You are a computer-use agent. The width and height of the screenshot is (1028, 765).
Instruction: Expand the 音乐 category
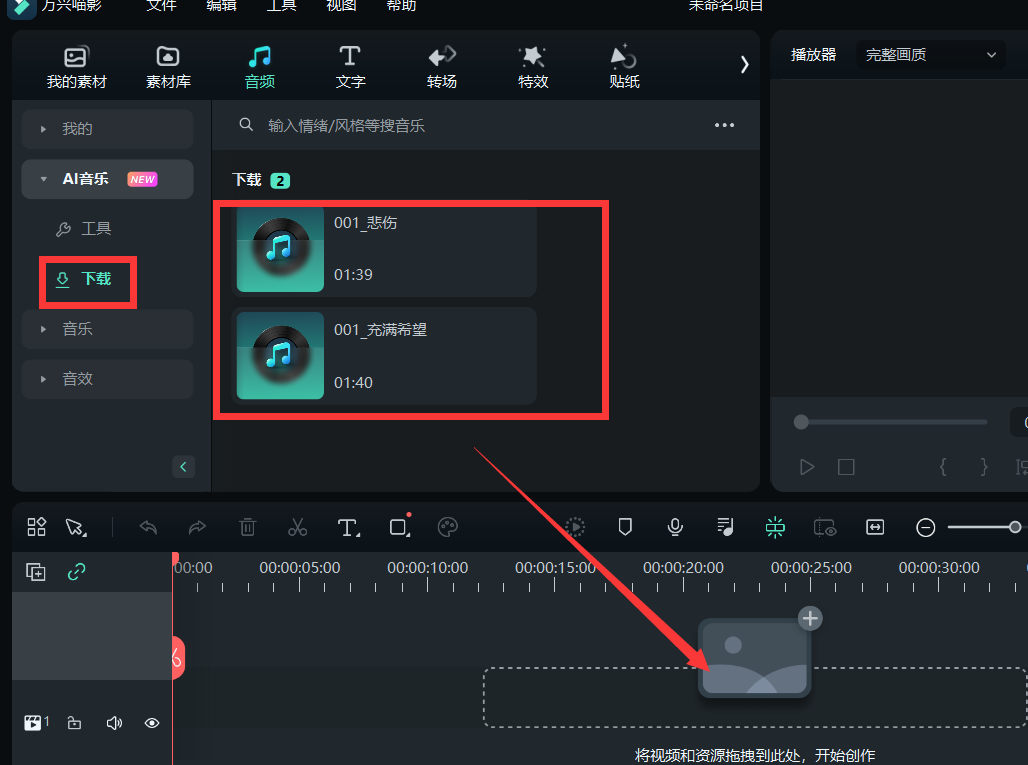click(x=108, y=329)
